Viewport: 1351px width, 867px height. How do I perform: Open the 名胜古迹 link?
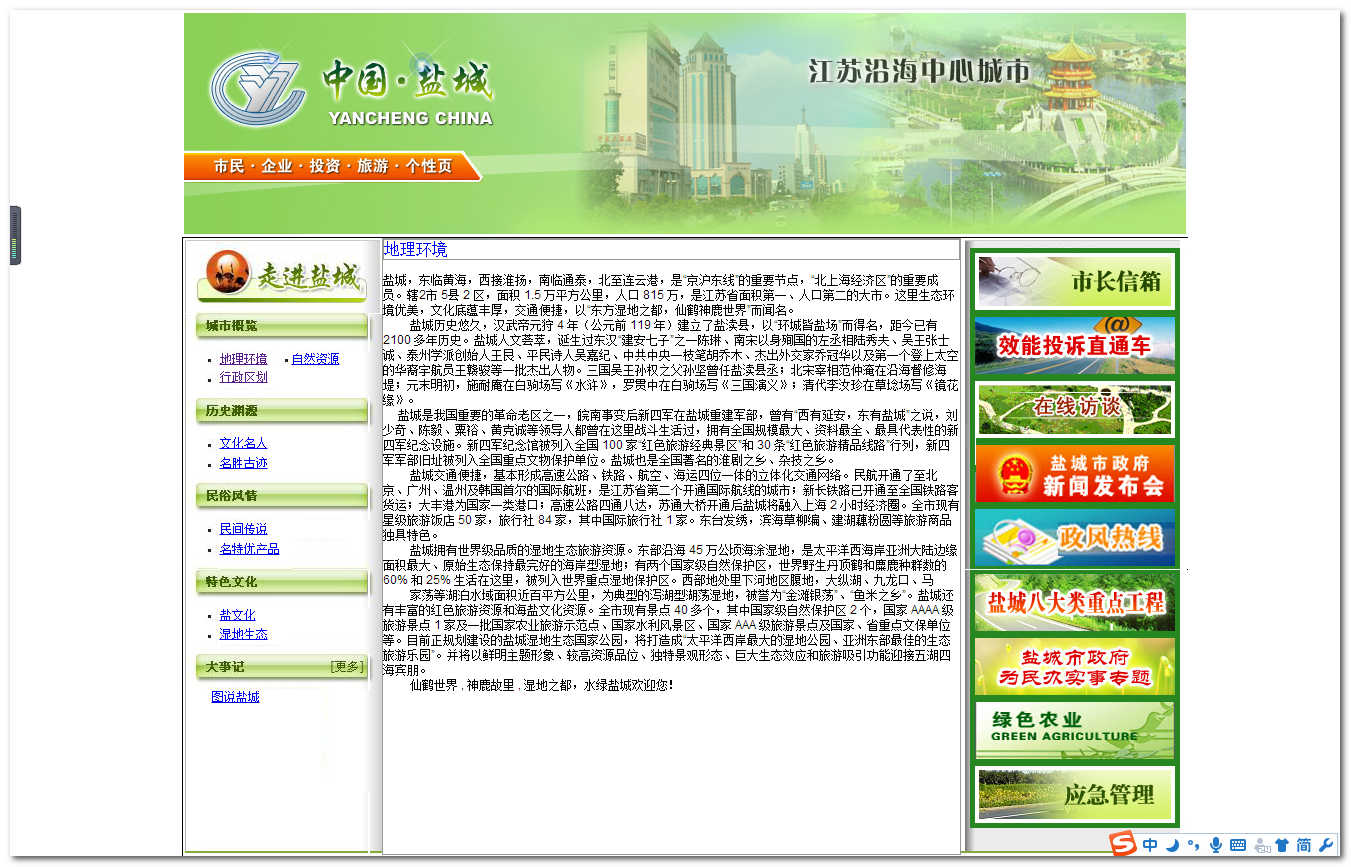244,463
